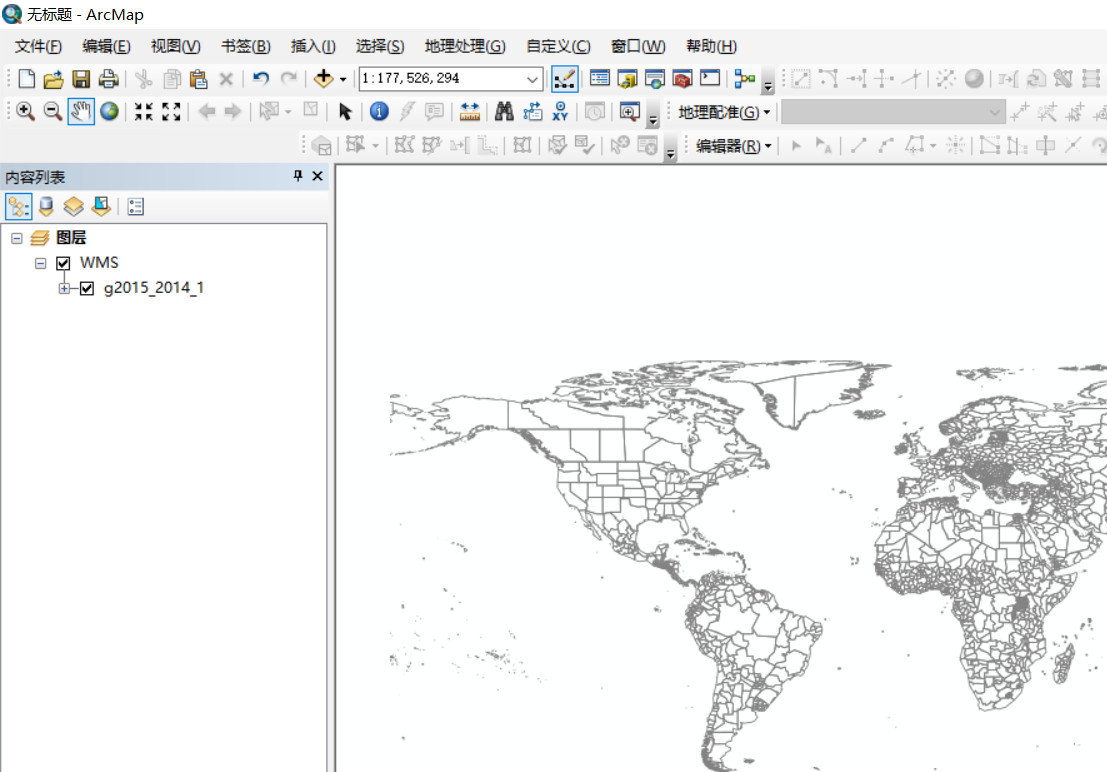Open the 地理处理(G) menu

tap(465, 47)
